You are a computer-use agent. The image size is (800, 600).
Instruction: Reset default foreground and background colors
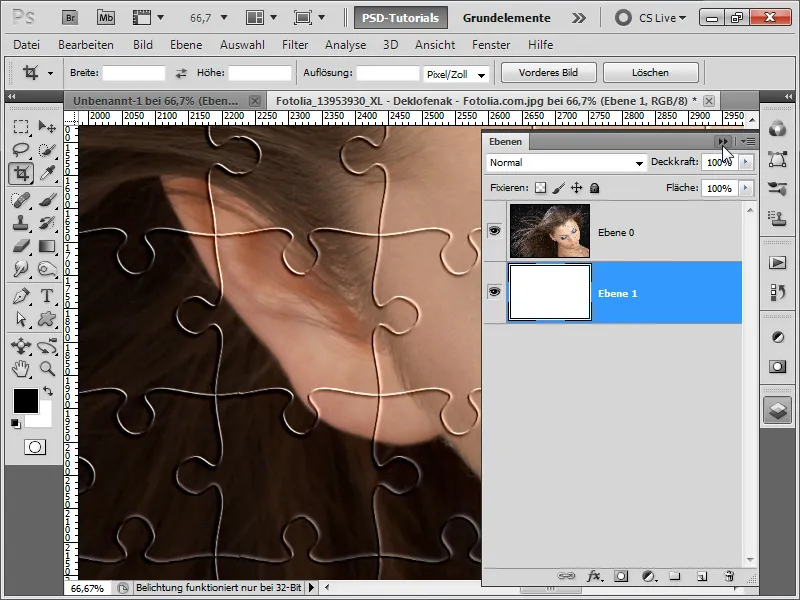tap(16, 423)
